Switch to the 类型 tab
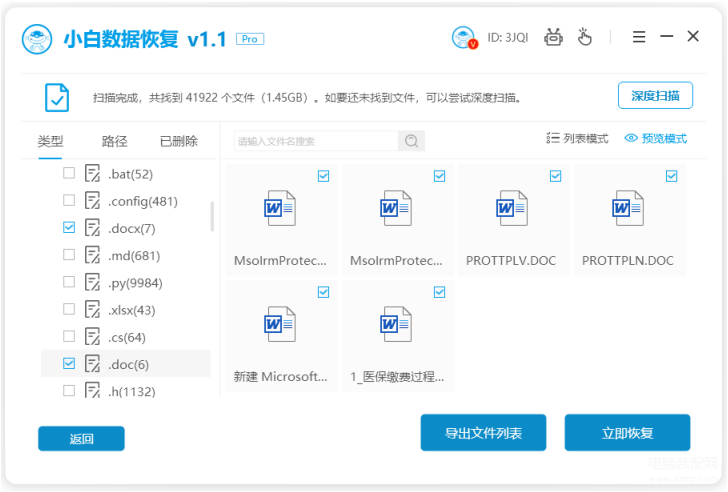Viewport: 728px width, 492px height. [x=50, y=141]
